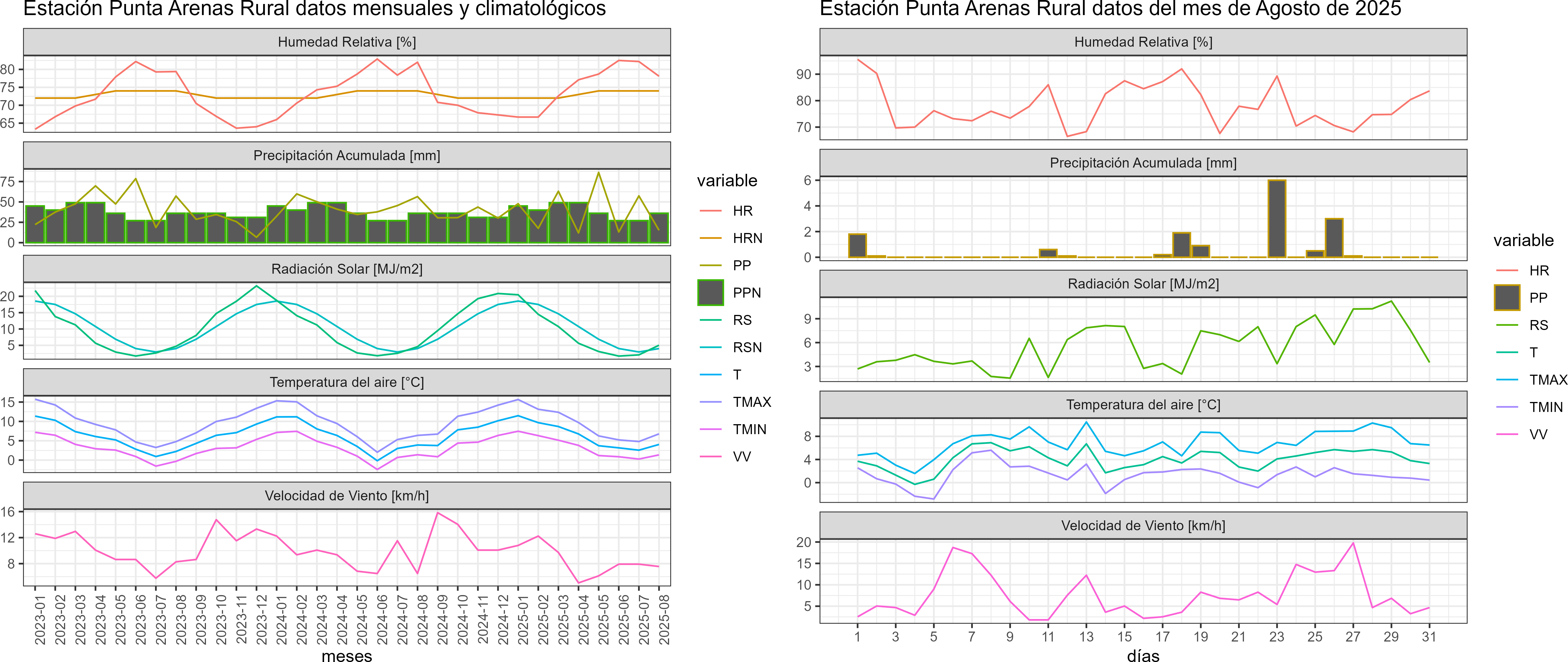Click the T legend entry in left legend
Screen dimensions: 1568x662
click(x=736, y=375)
